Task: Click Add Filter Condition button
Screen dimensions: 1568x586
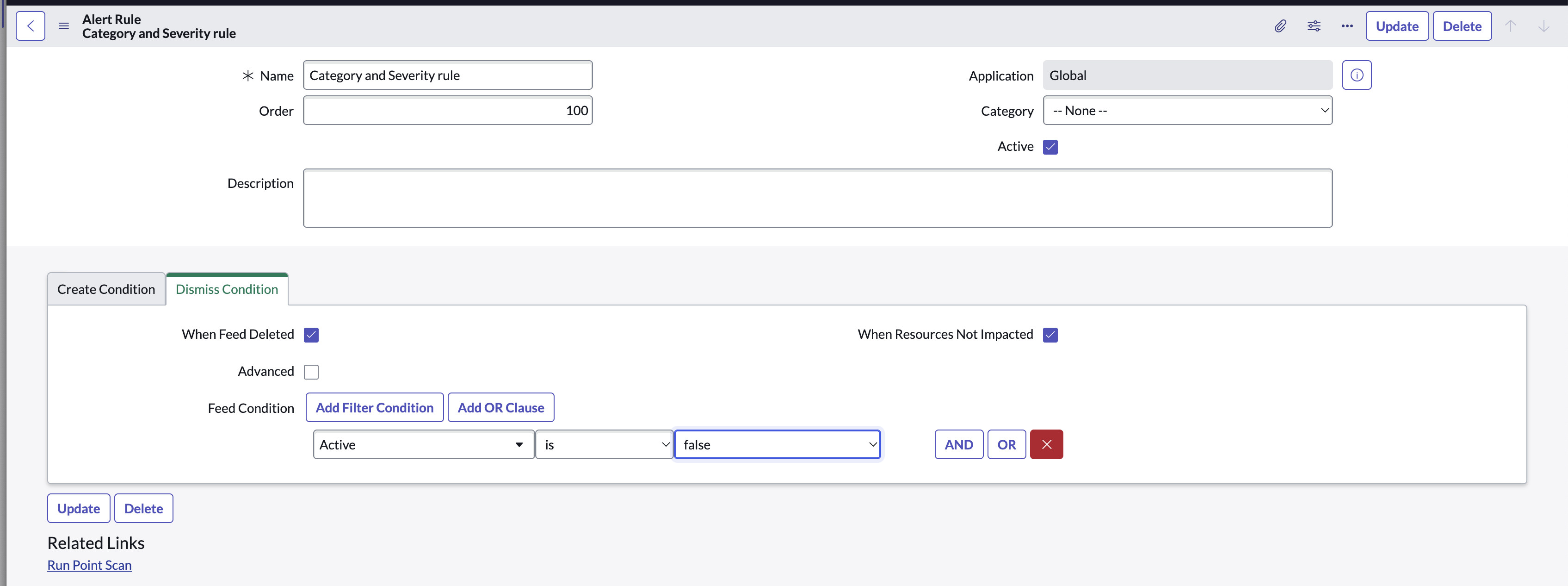Action: (x=374, y=407)
